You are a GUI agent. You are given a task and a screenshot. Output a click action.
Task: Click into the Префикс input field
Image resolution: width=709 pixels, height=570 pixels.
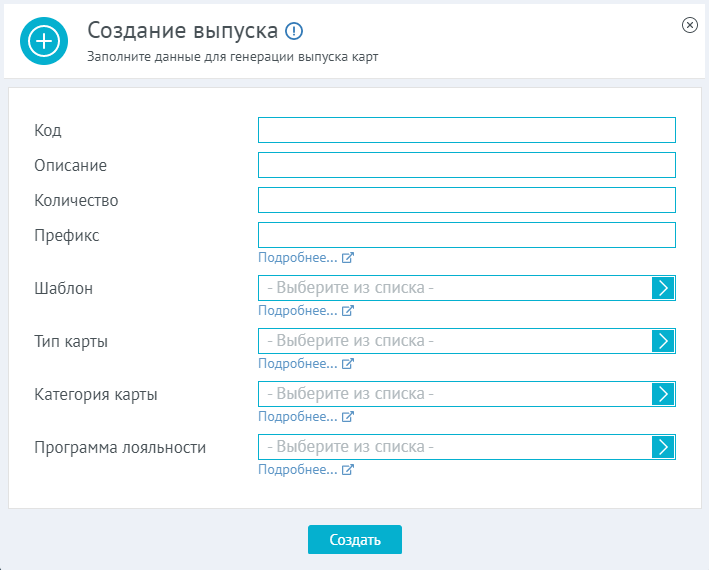click(x=467, y=235)
